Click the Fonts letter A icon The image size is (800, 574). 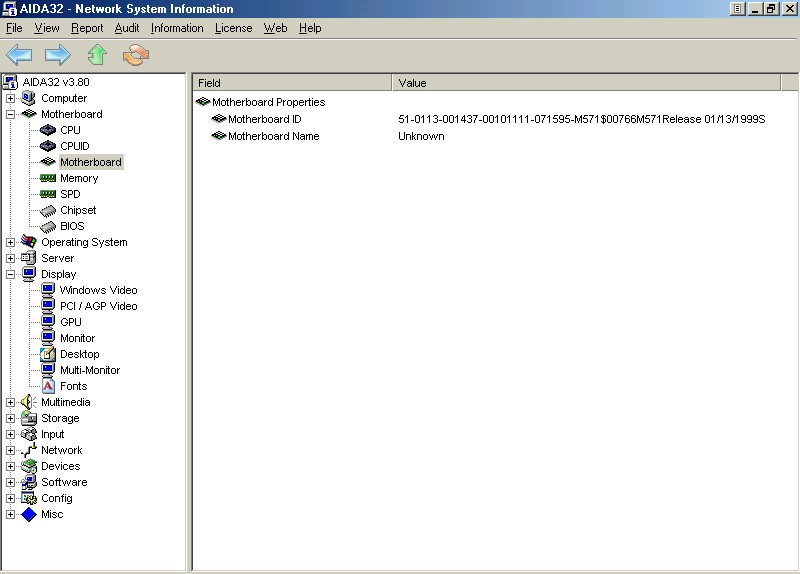(x=48, y=386)
